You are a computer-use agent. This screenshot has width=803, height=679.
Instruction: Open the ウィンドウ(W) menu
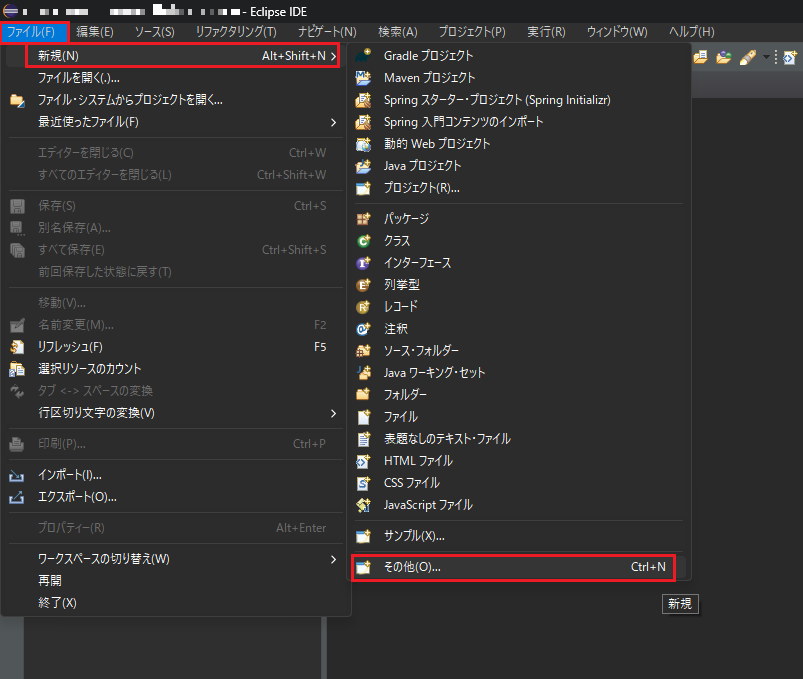[617, 32]
